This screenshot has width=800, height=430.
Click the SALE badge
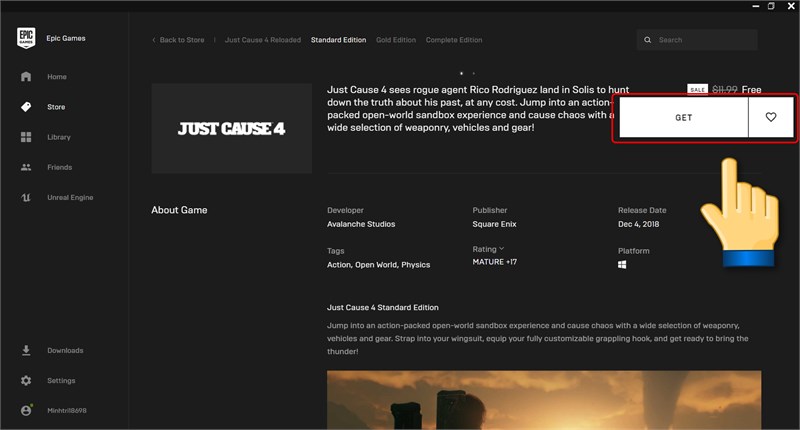[697, 89]
